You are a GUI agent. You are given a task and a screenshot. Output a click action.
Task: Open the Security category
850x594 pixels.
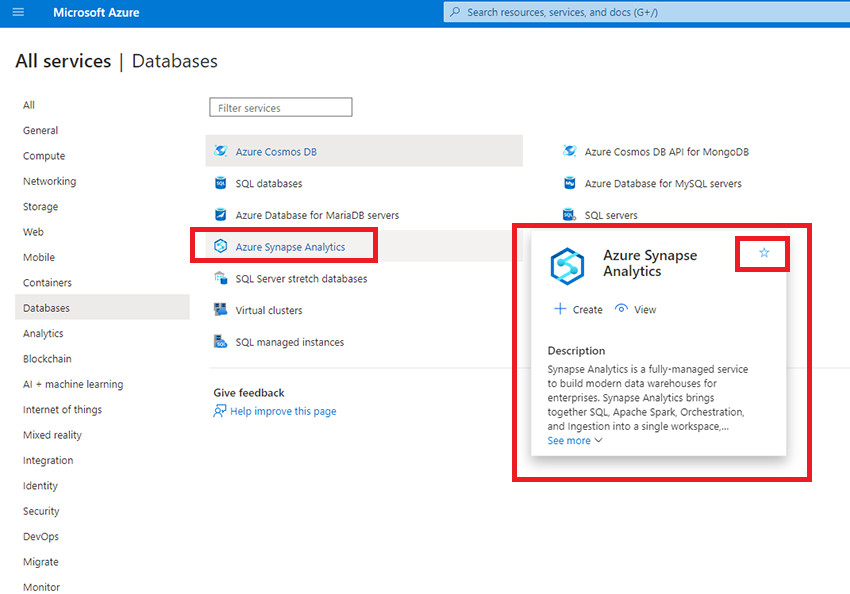(x=41, y=511)
